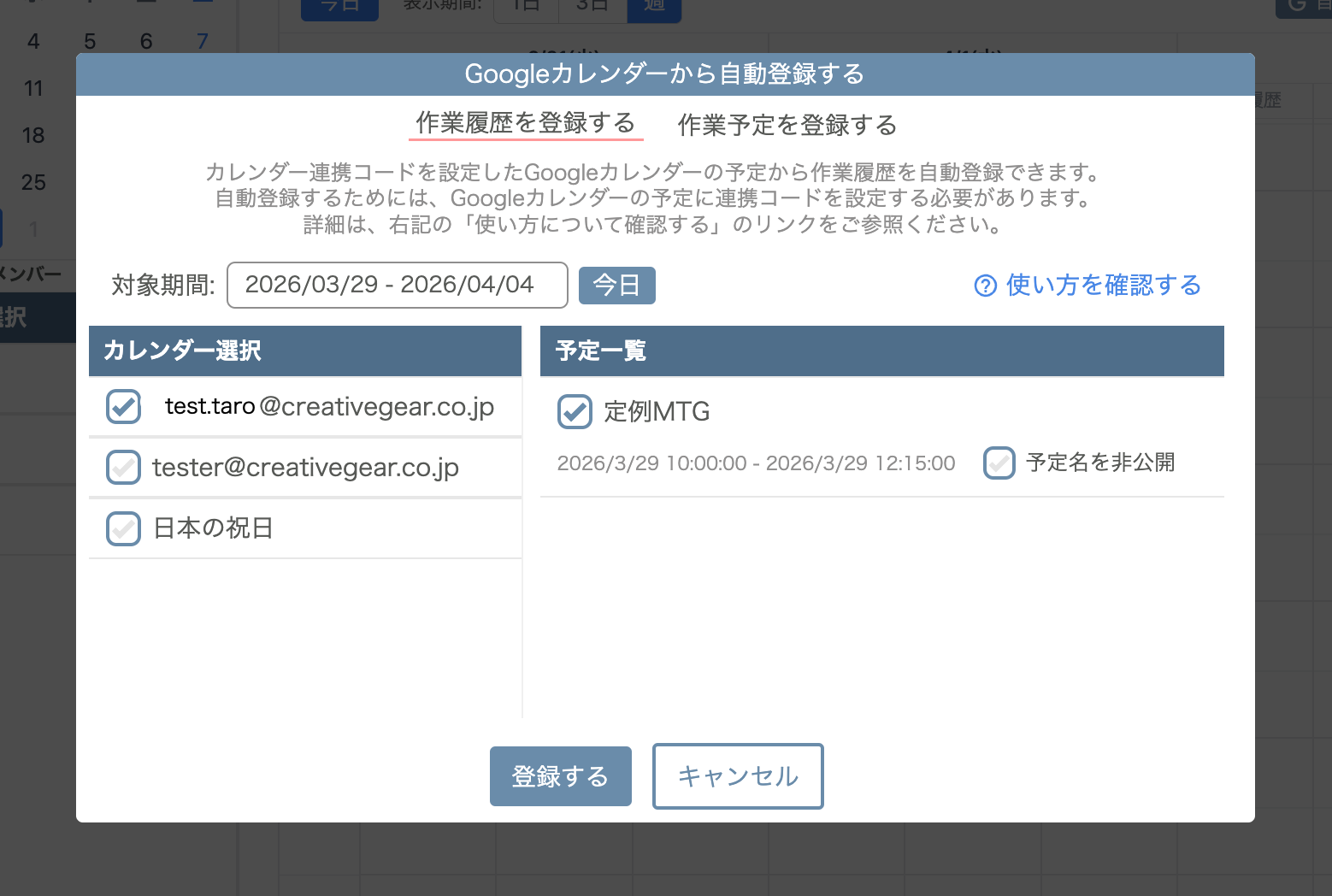1332x896 pixels.
Task: Select the 作業履歴を登録する tab
Action: [525, 124]
